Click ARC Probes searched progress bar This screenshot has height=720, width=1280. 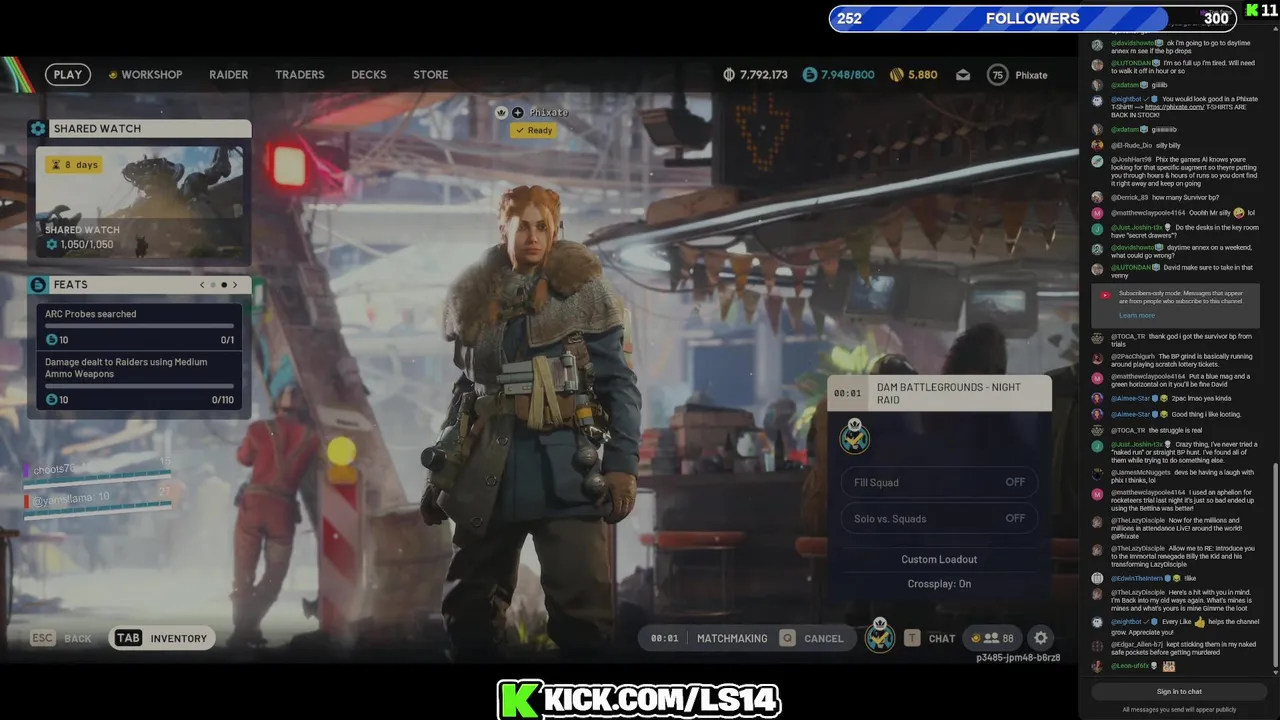coord(139,326)
